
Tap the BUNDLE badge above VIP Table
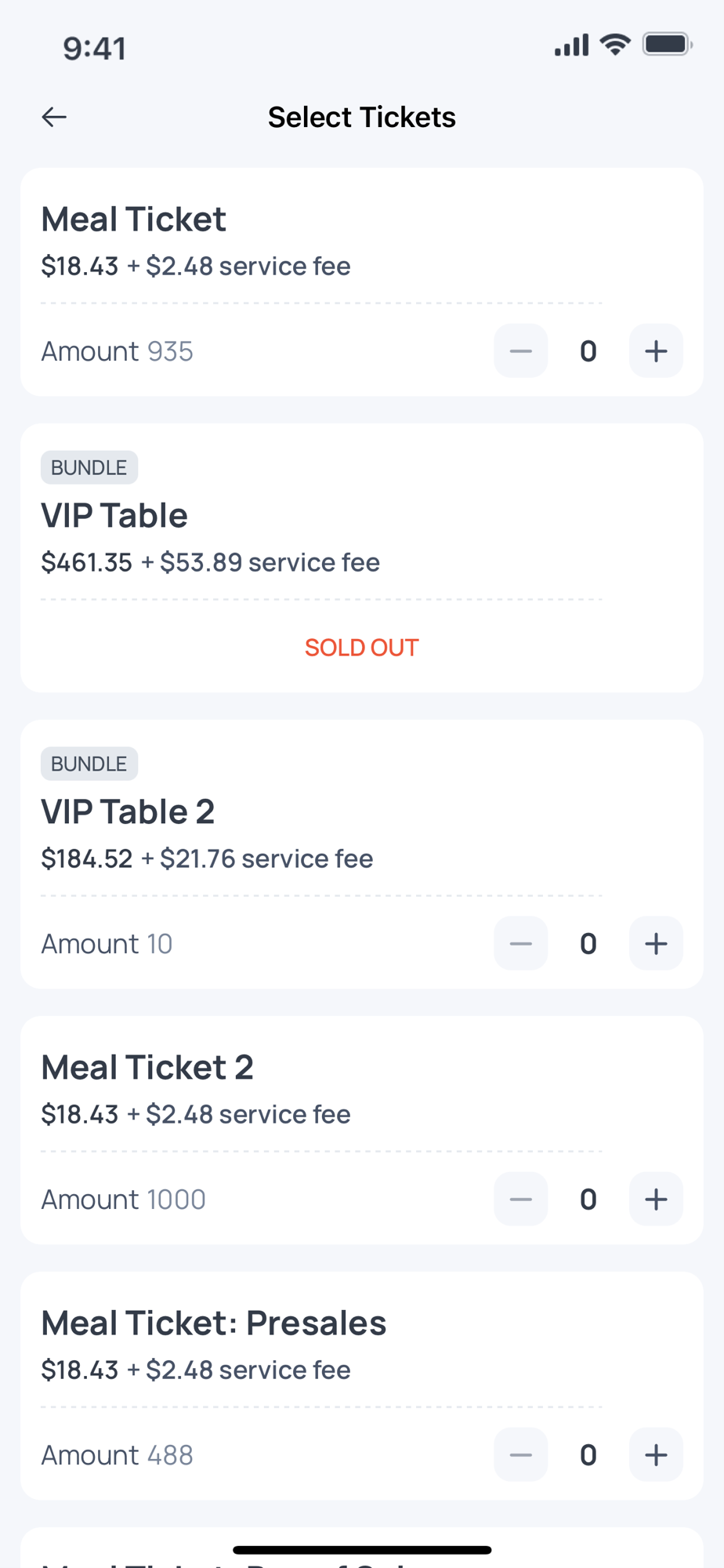[89, 468]
